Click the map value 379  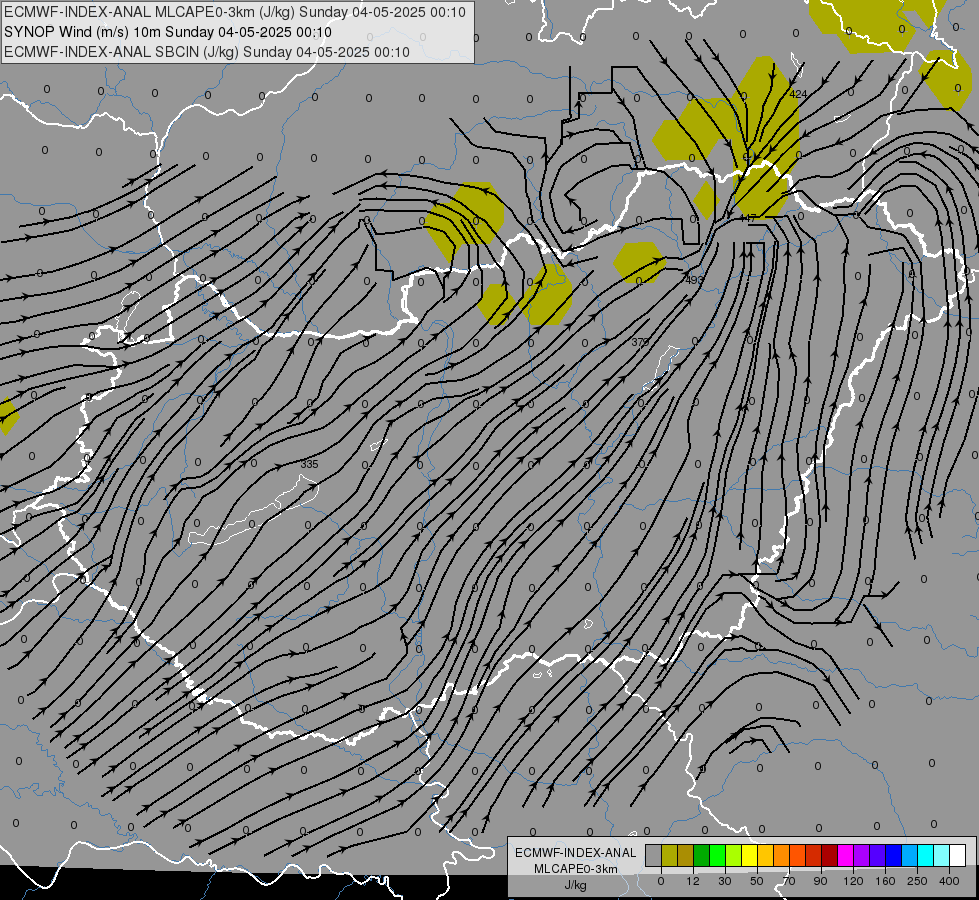click(640, 342)
